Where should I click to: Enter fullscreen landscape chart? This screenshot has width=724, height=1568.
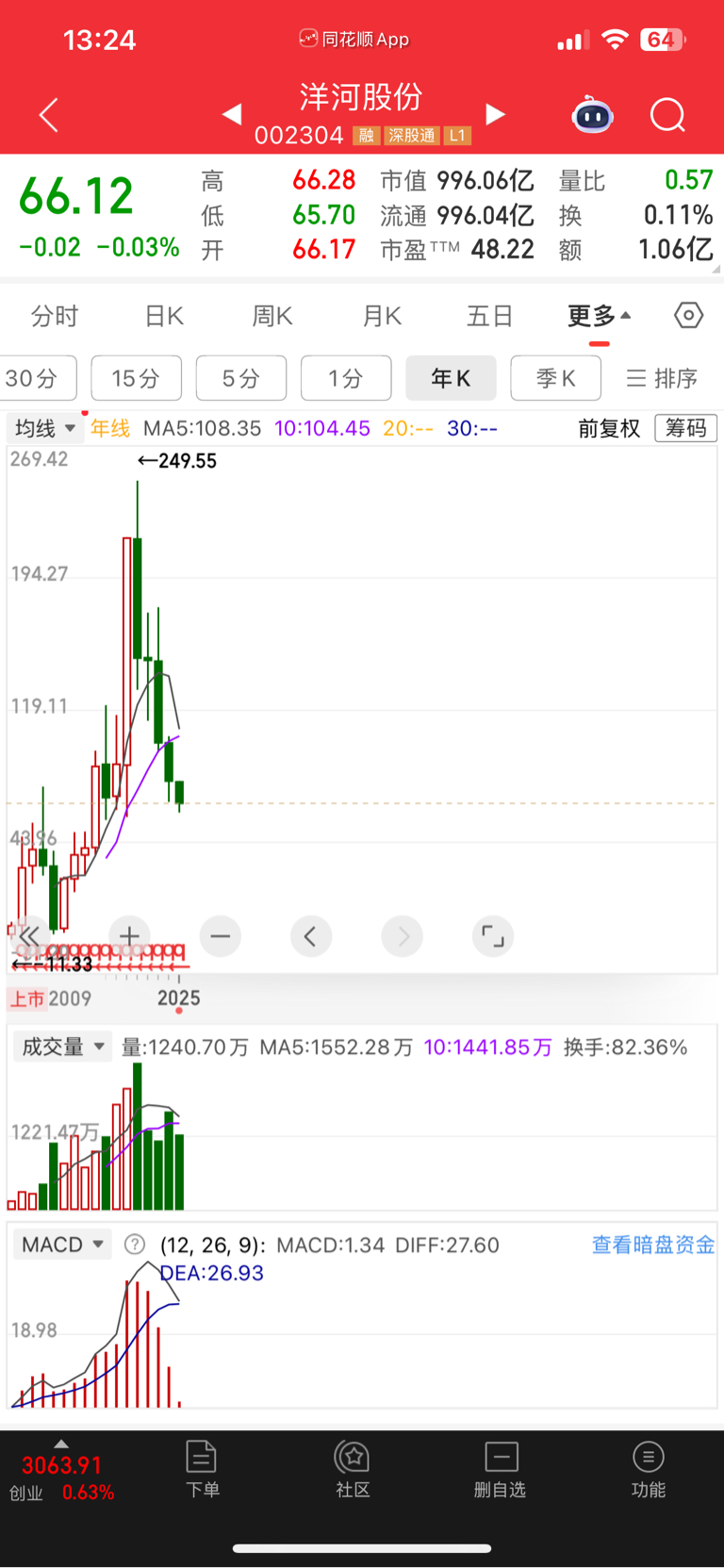click(x=493, y=936)
